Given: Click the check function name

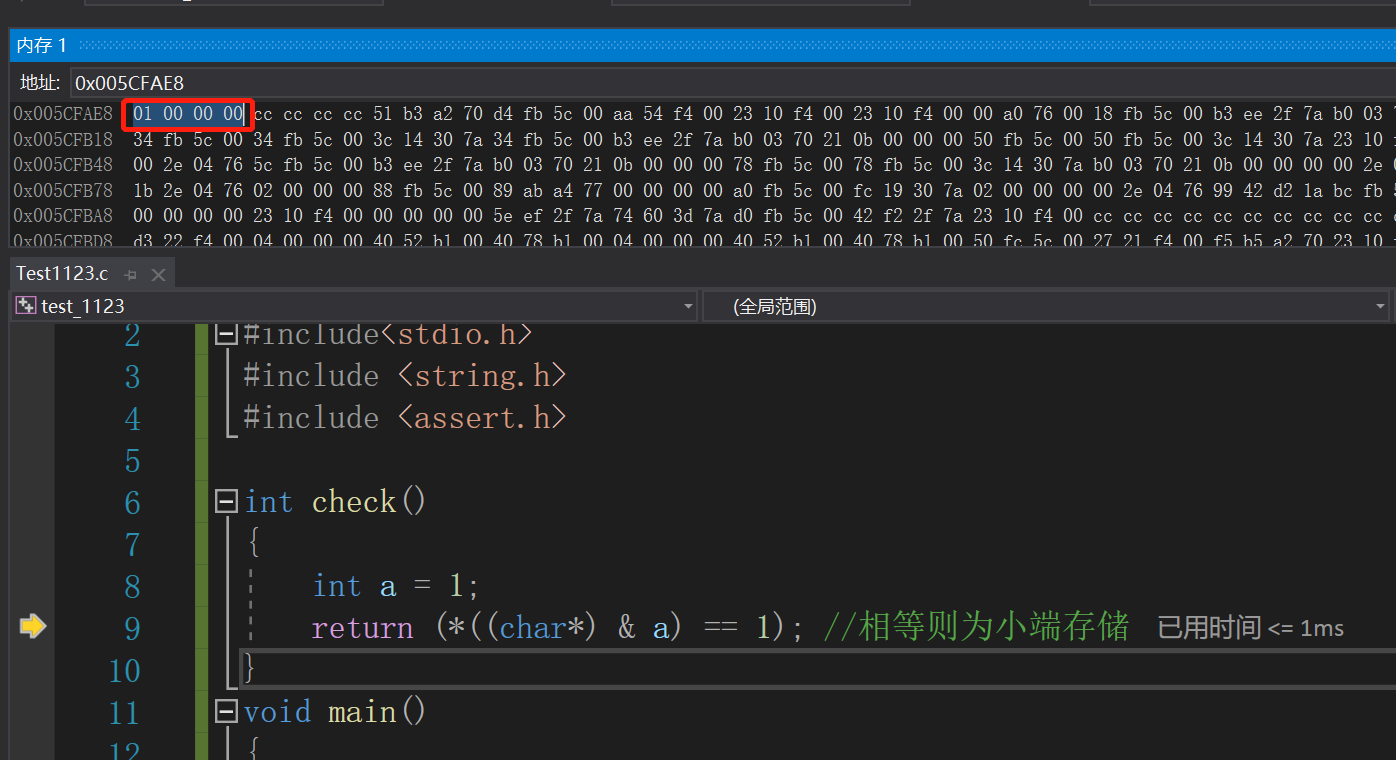Looking at the screenshot, I should click(x=354, y=502).
